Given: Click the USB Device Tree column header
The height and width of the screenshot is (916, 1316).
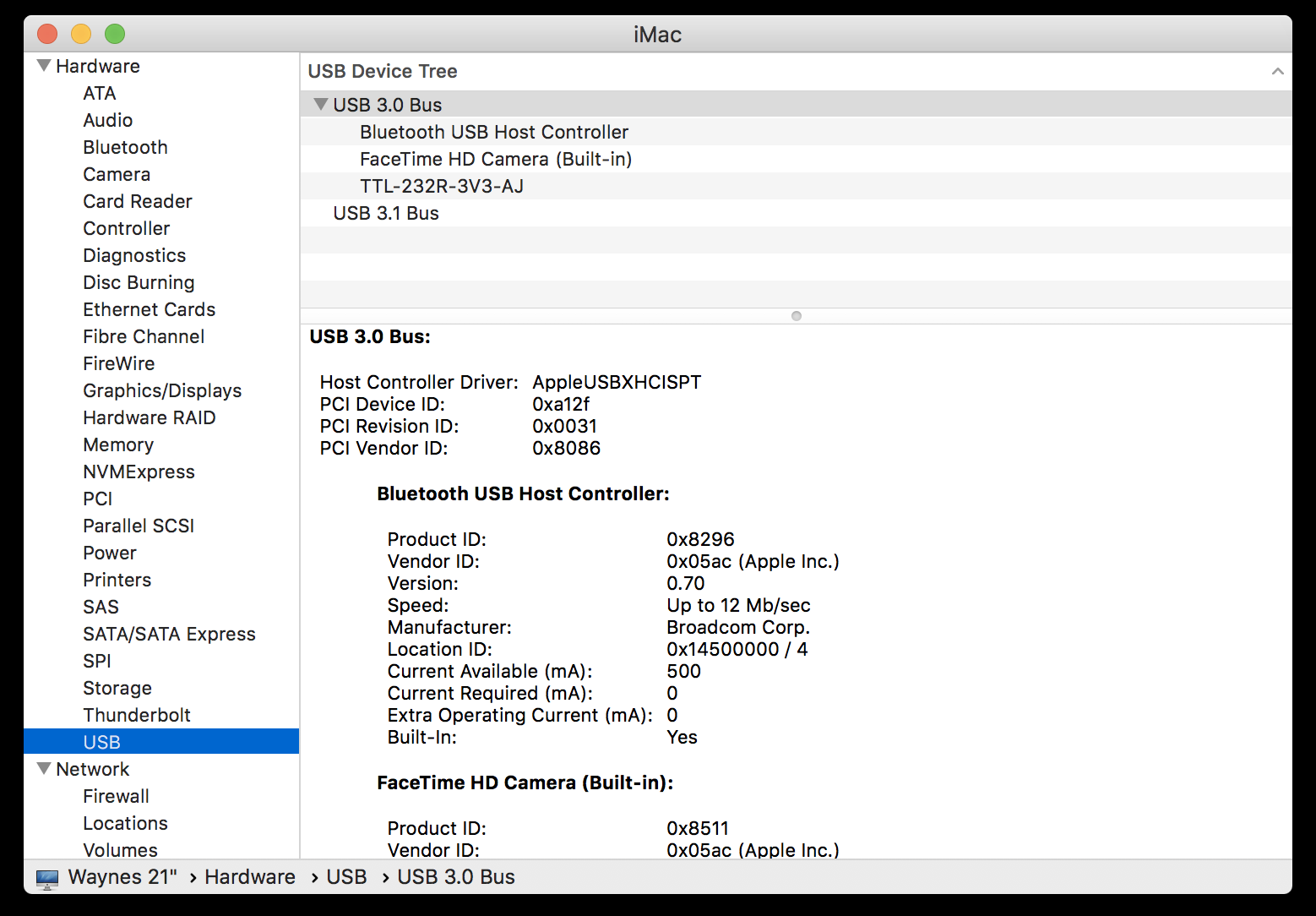Looking at the screenshot, I should [796, 71].
